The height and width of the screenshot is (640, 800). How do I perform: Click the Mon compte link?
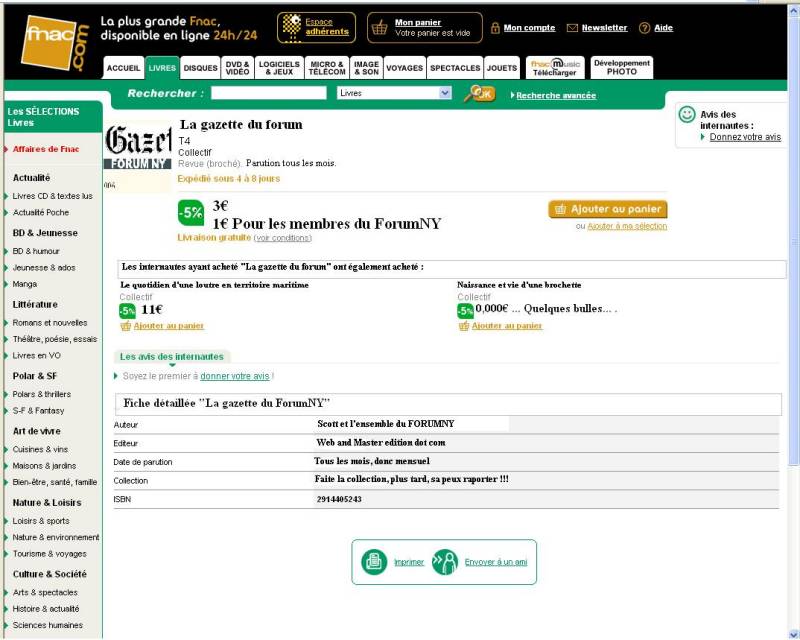pos(529,28)
